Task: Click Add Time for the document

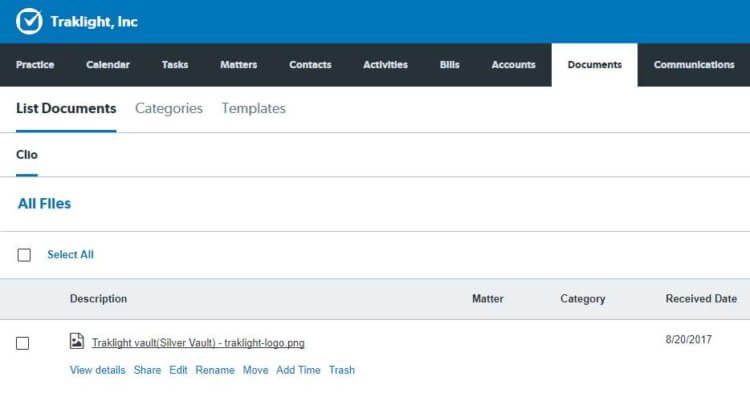Action: [x=298, y=370]
